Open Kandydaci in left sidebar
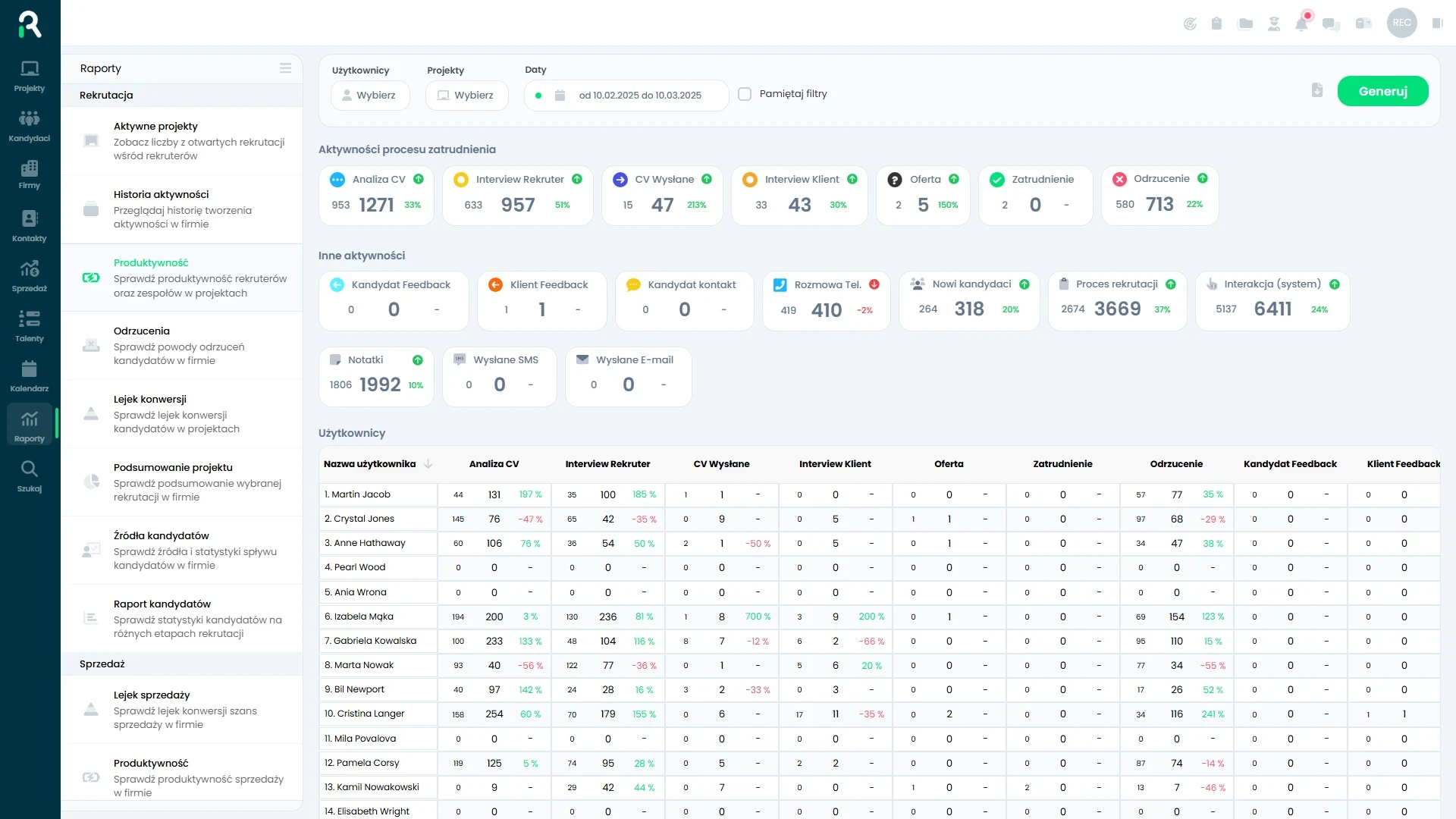Screen dimensions: 1456x819 (x=30, y=126)
